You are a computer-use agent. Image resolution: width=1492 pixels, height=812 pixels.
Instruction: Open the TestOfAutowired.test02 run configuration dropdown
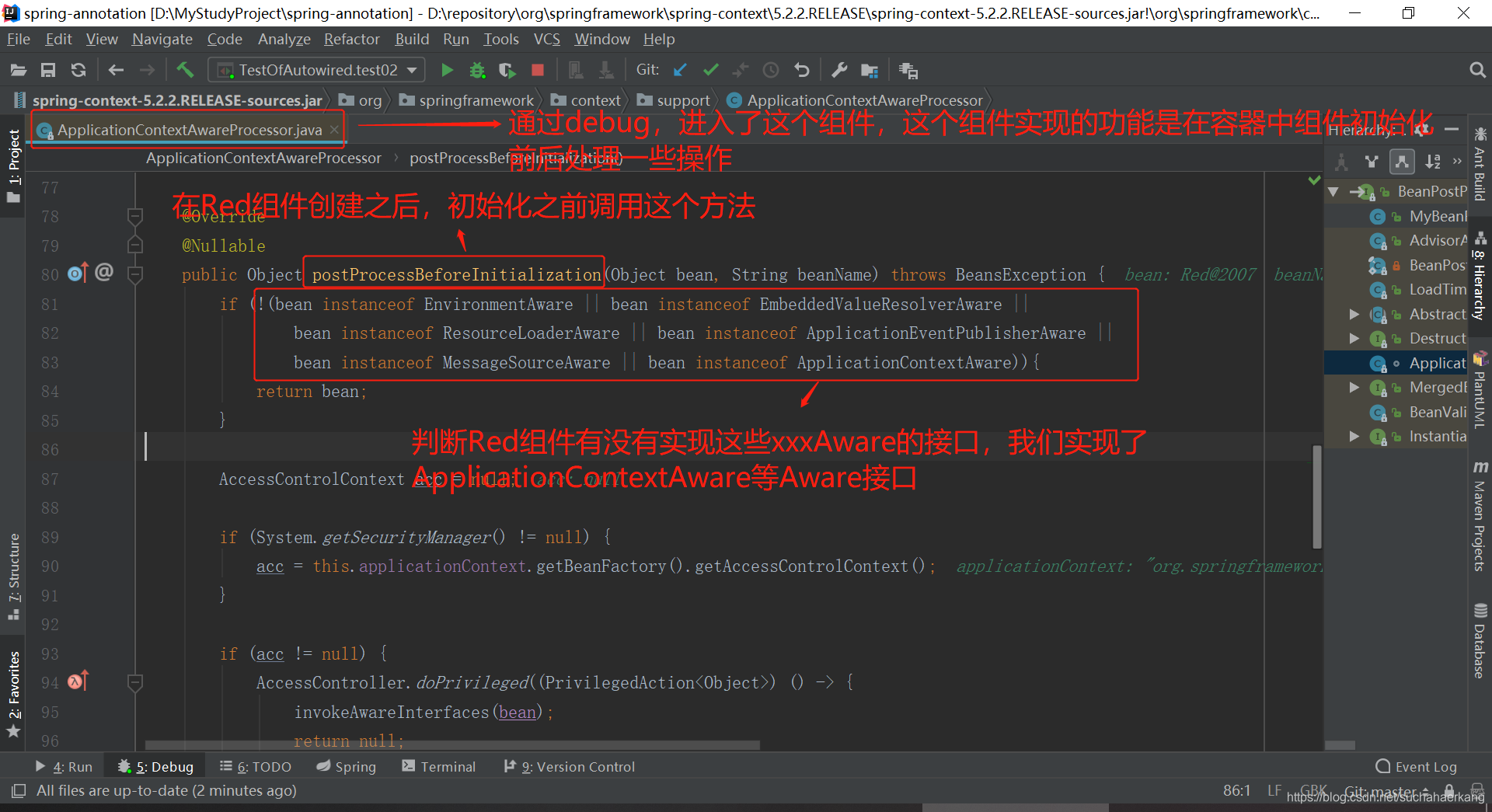tap(317, 70)
